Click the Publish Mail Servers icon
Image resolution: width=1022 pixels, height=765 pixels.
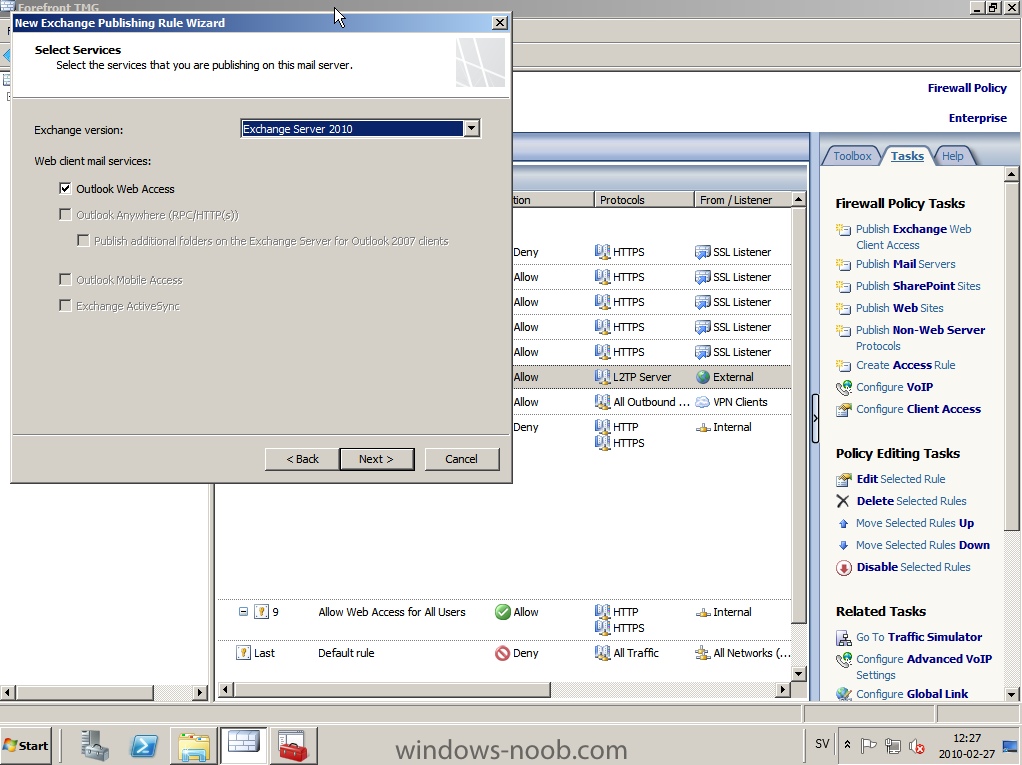pyautogui.click(x=843, y=265)
